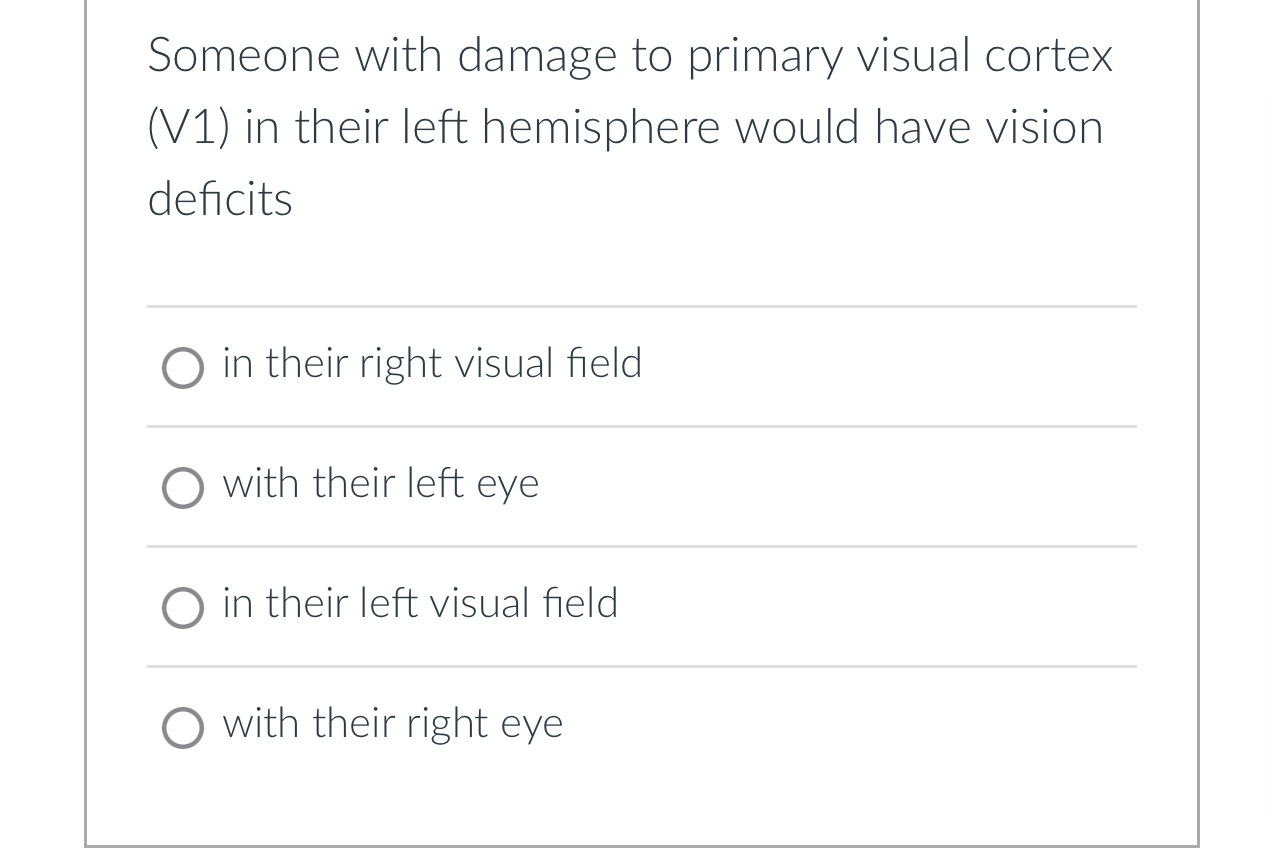1284x863 pixels.
Task: Click the '(V1)' label in the question text
Action: 186,127
